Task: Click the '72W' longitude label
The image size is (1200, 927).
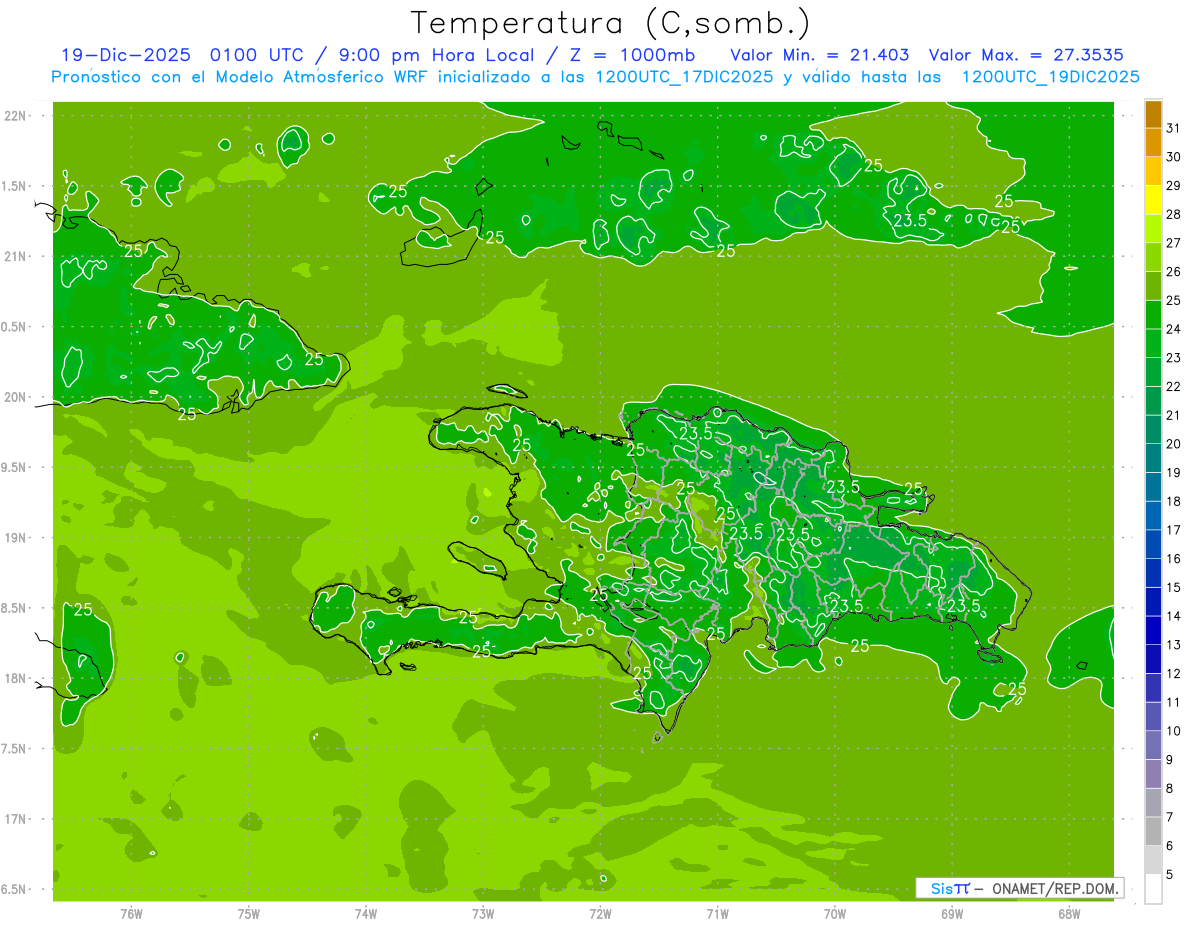Action: click(600, 914)
